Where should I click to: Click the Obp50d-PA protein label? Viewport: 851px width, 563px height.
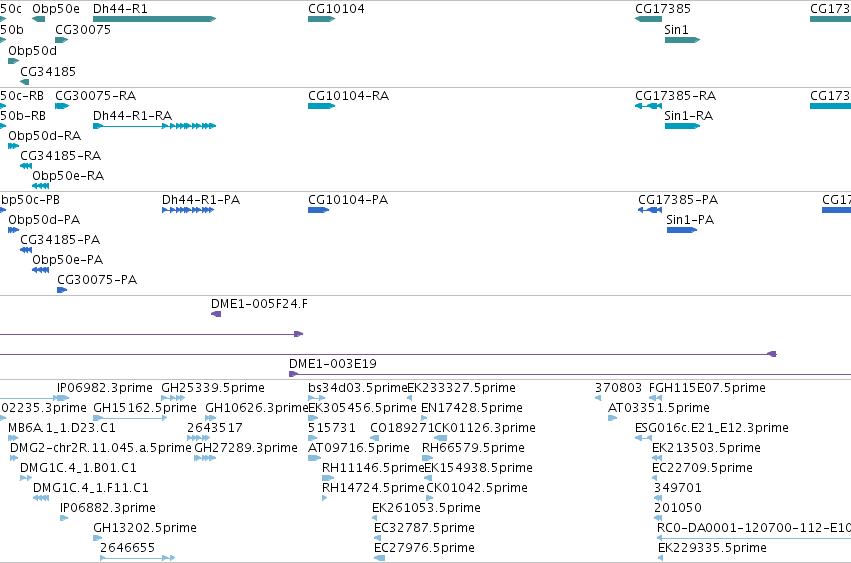click(x=44, y=220)
